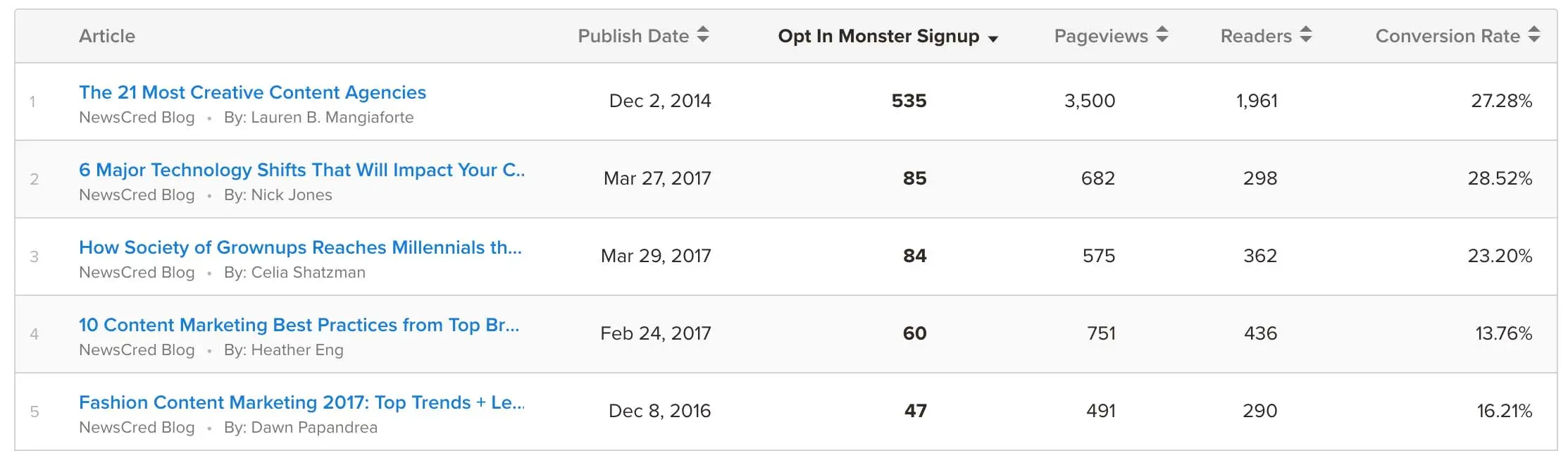Select the Pageviews column header label
Image resolution: width=1568 pixels, height=451 pixels.
coord(1101,36)
